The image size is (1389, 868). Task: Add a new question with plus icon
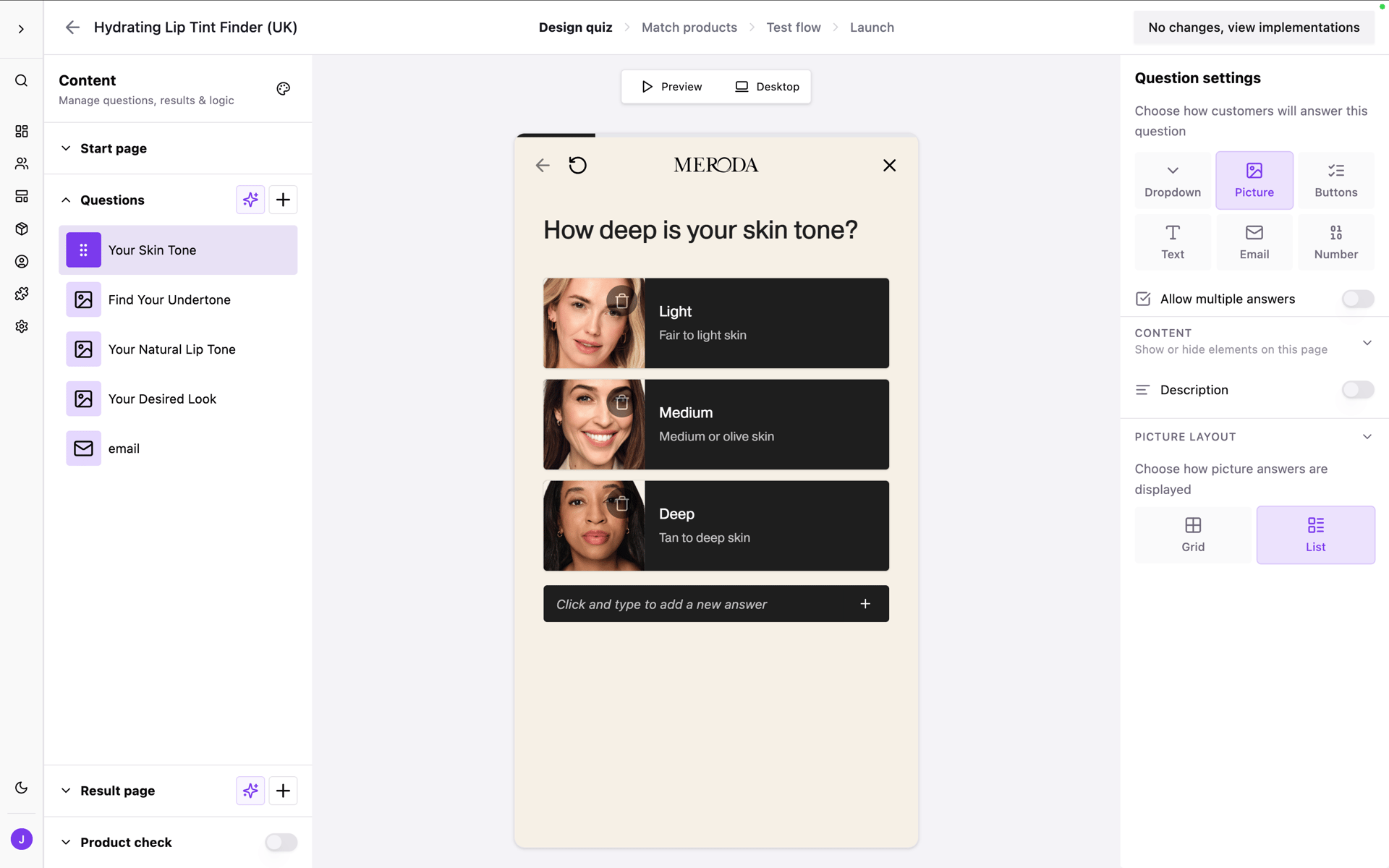pyautogui.click(x=283, y=200)
